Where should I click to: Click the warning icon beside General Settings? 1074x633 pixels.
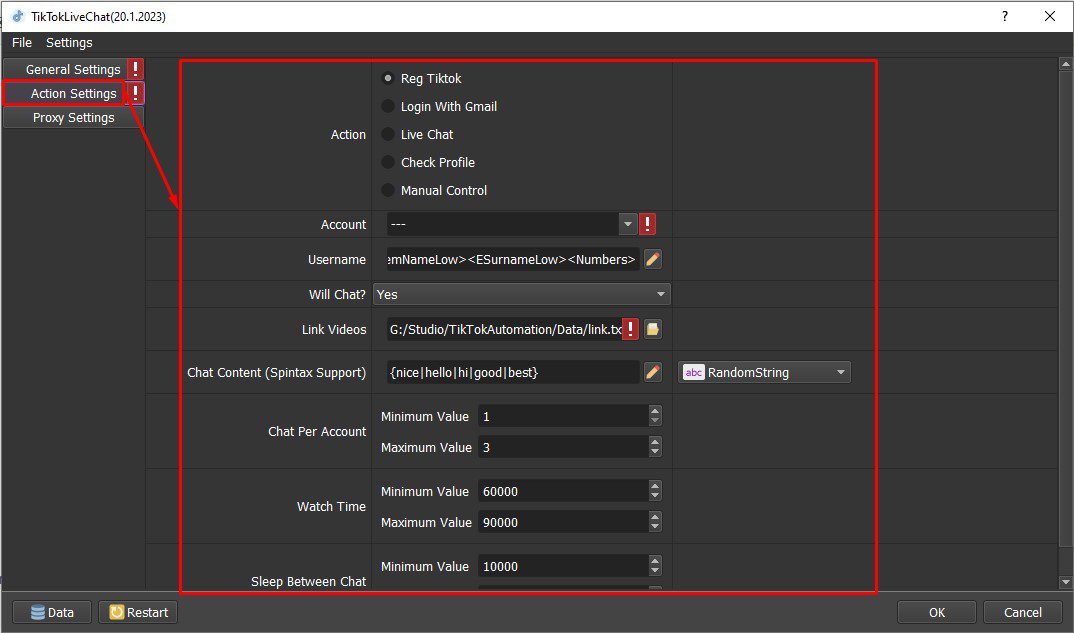pos(136,69)
